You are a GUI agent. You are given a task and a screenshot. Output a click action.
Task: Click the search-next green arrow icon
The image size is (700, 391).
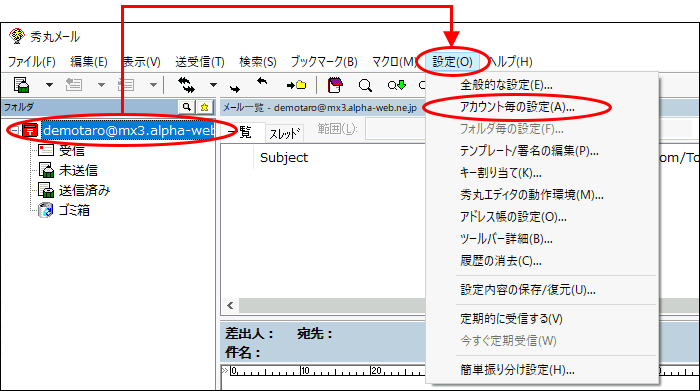click(396, 85)
